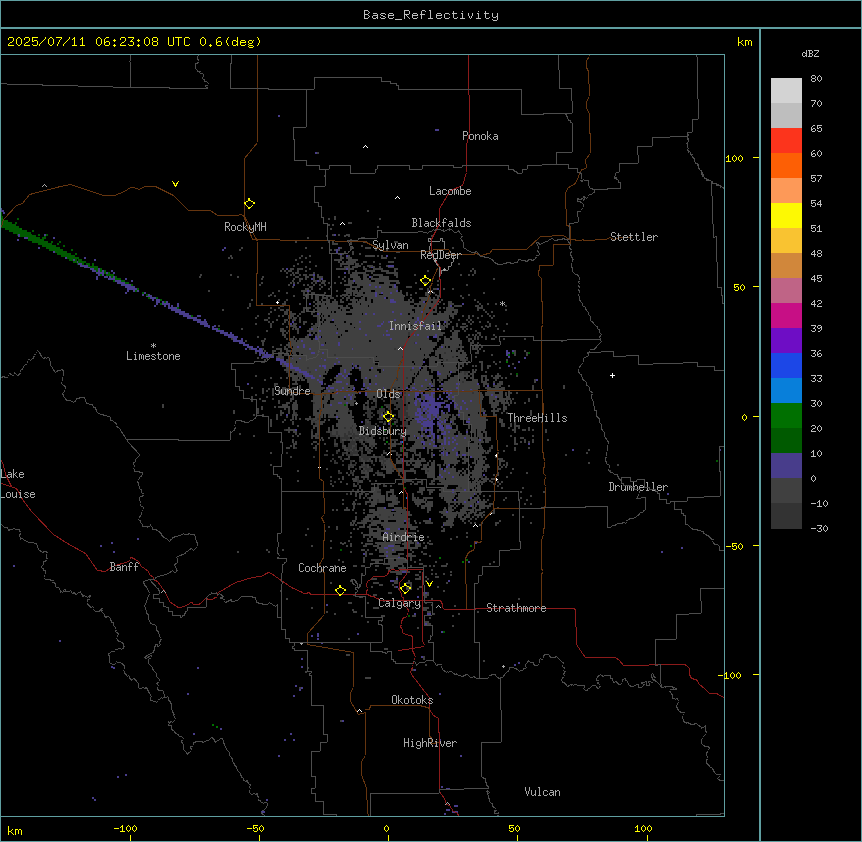Click the Lacombe city label
The height and width of the screenshot is (842, 862).
click(450, 191)
